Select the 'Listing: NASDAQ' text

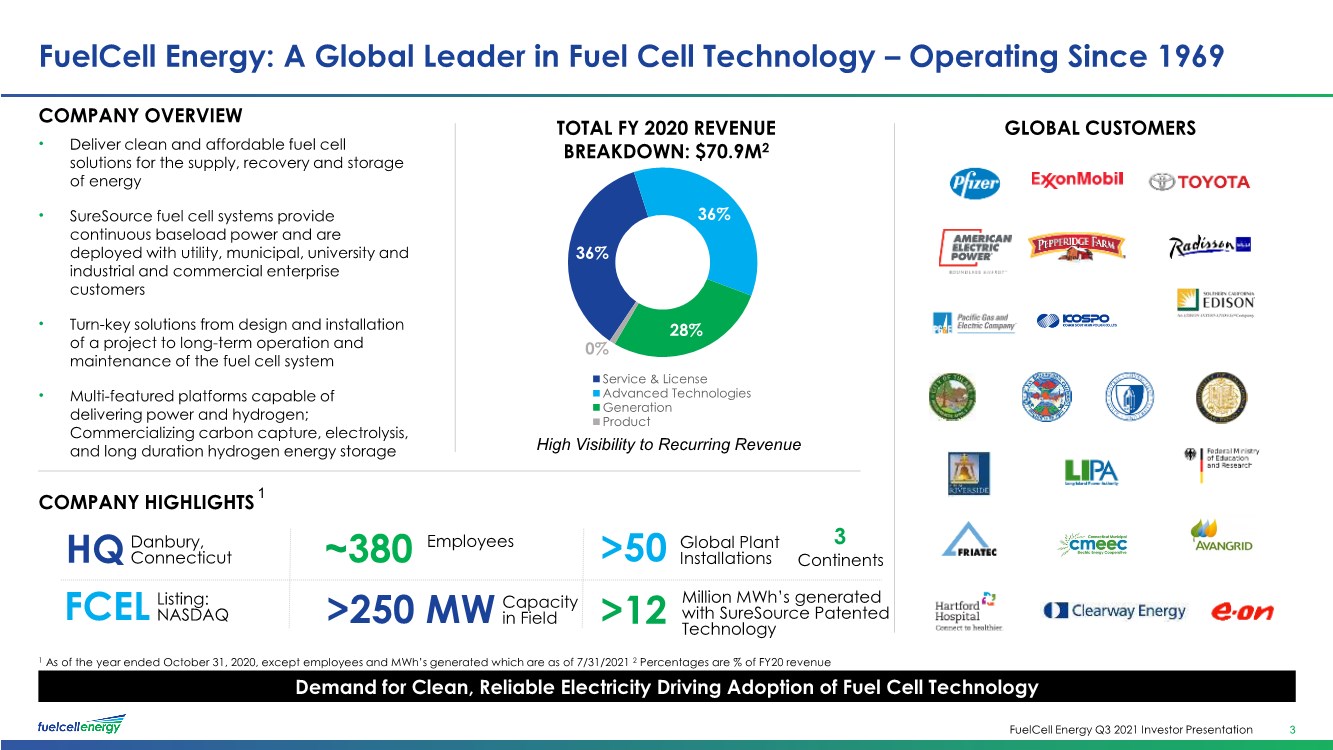click(193, 607)
